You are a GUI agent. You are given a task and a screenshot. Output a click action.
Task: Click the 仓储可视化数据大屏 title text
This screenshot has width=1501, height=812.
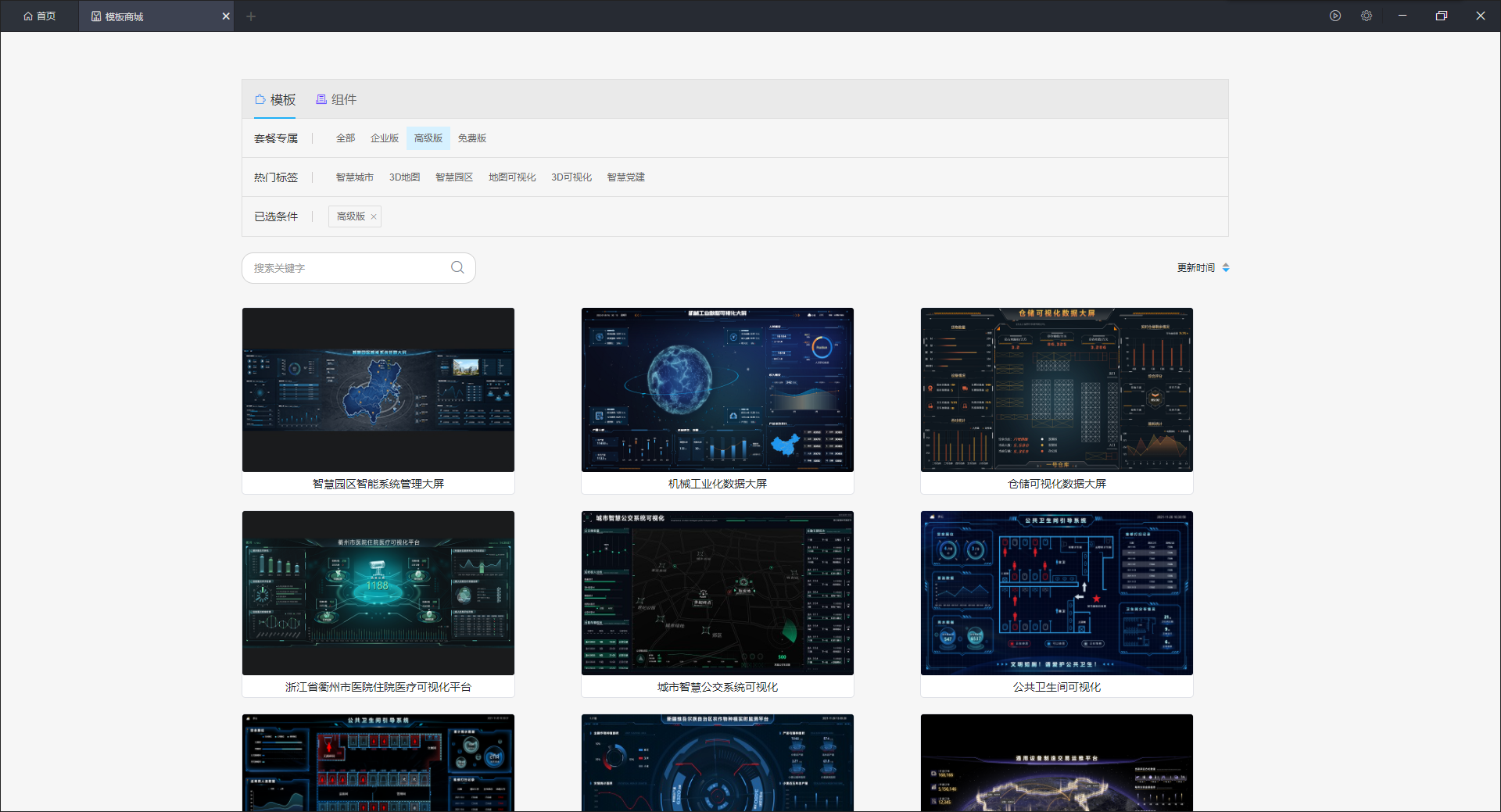(1057, 484)
